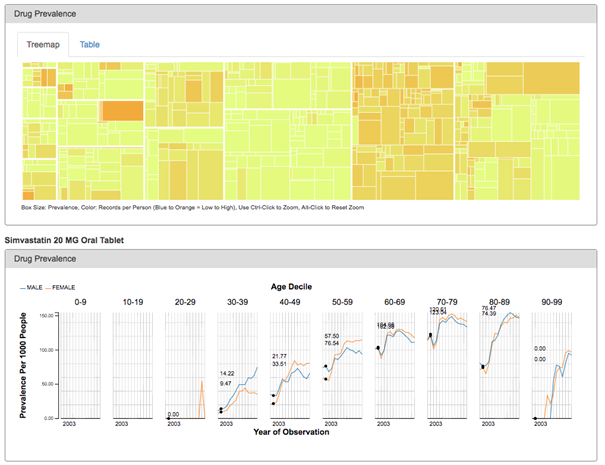Select the big tan box at treemap's top-right corner
605x465 pixels.
click(551, 78)
